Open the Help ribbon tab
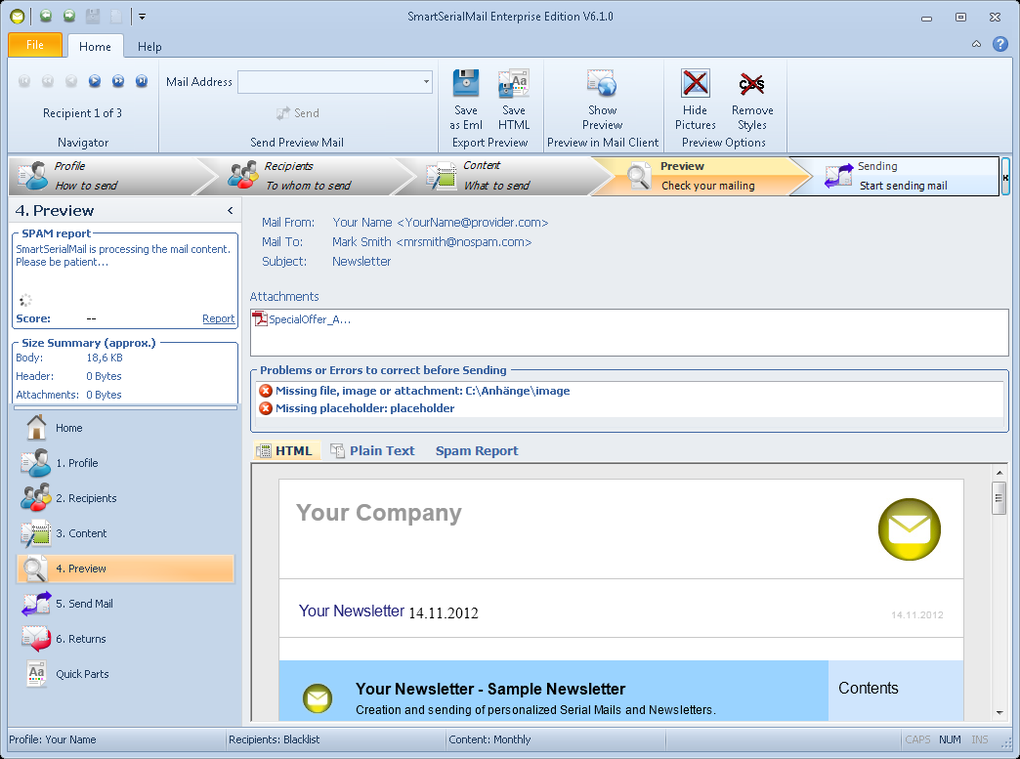The width and height of the screenshot is (1020, 759). coord(150,47)
